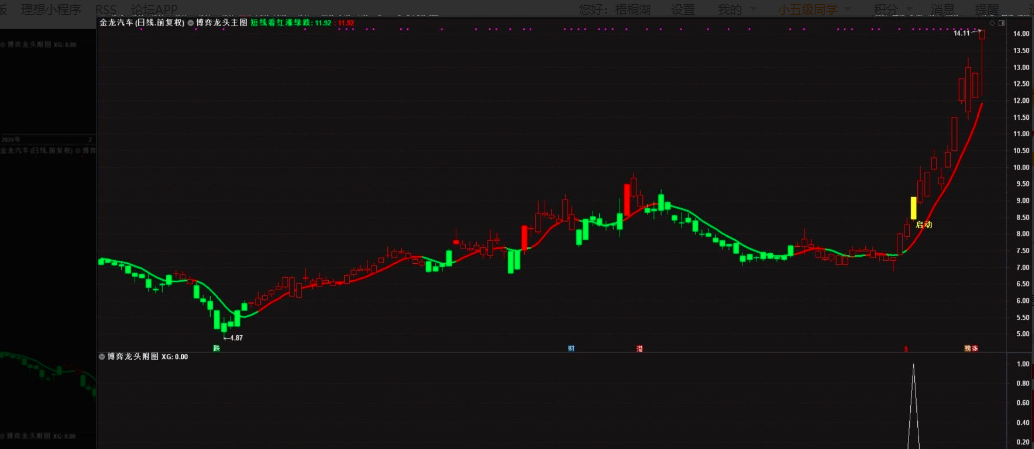Click the red 涨 marker on the timeline
1034x449 pixels.
pyautogui.click(x=639, y=348)
